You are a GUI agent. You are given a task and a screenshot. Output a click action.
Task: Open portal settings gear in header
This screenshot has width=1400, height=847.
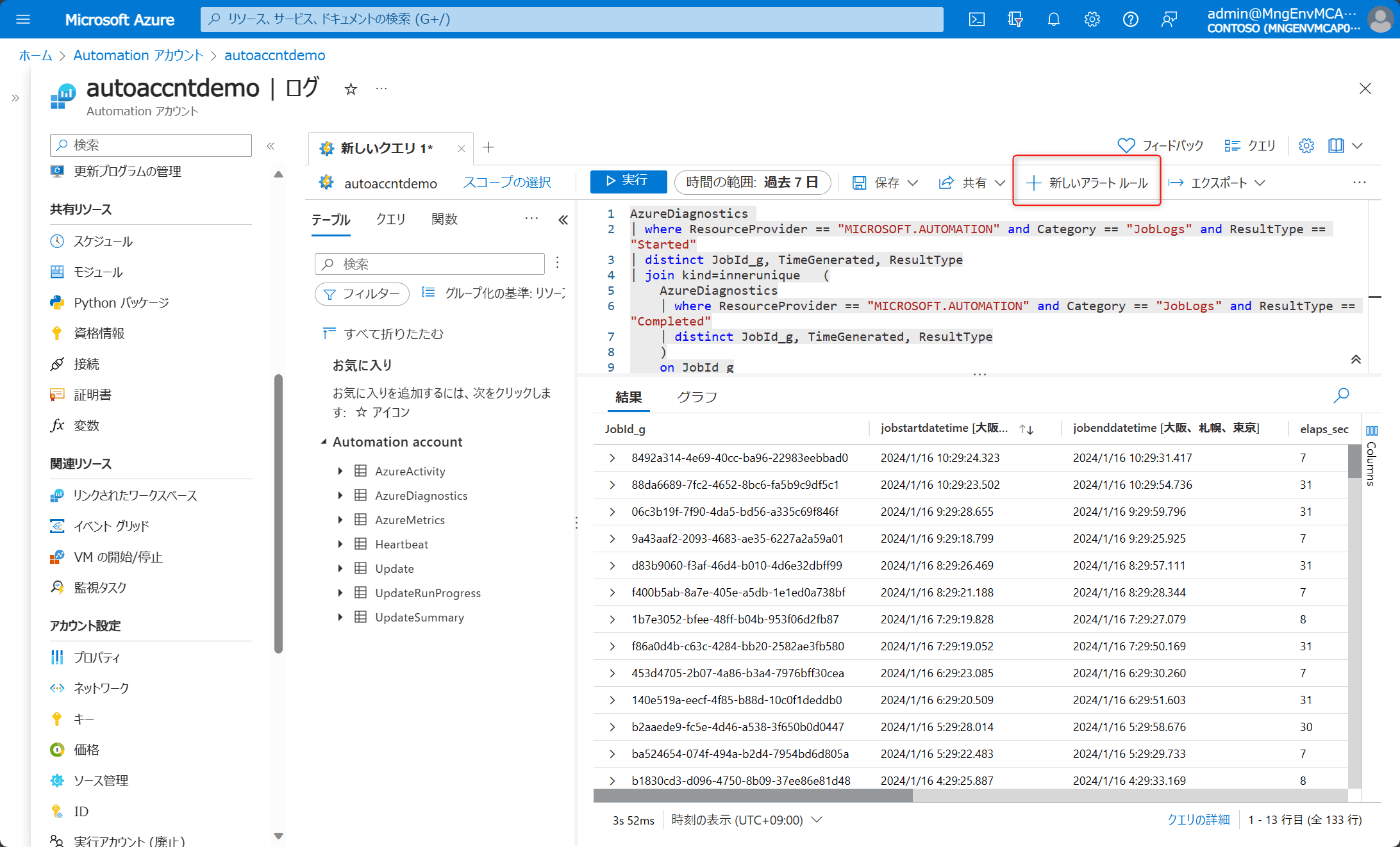pyautogui.click(x=1092, y=19)
